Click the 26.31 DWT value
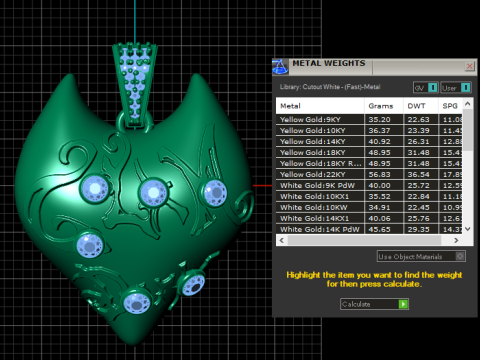The width and height of the screenshot is (480, 360). [x=418, y=141]
